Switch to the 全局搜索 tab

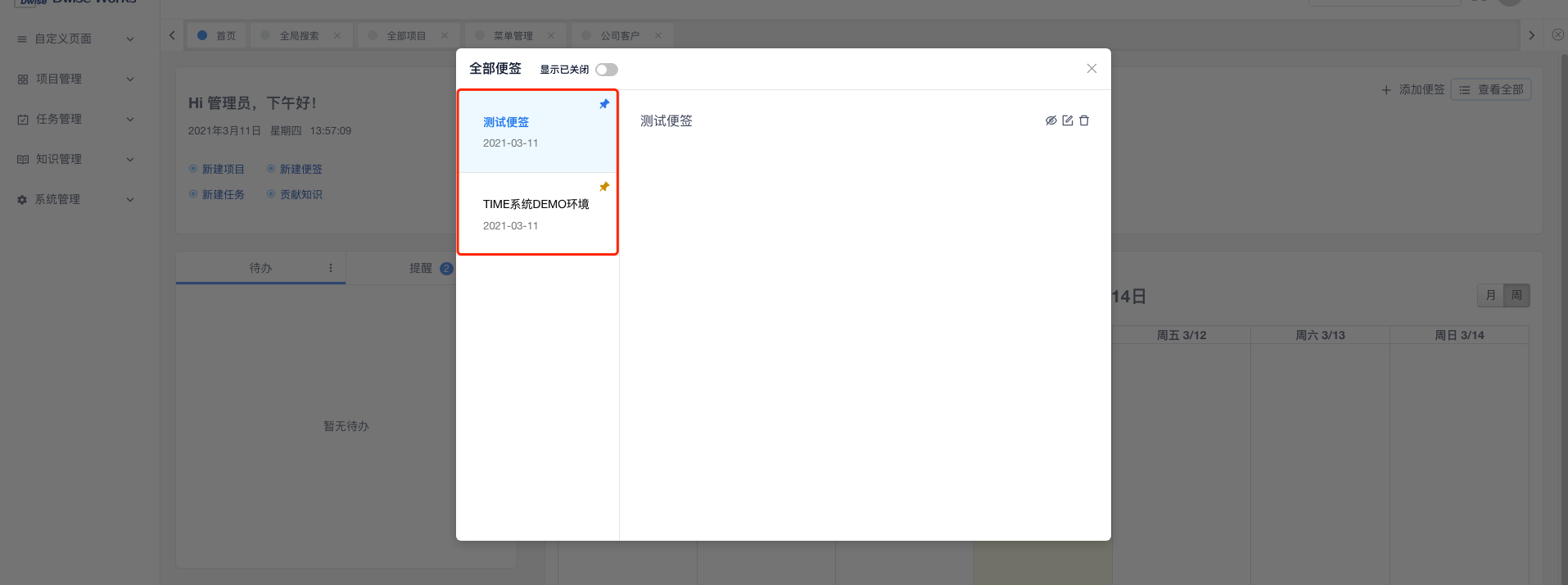pos(299,36)
